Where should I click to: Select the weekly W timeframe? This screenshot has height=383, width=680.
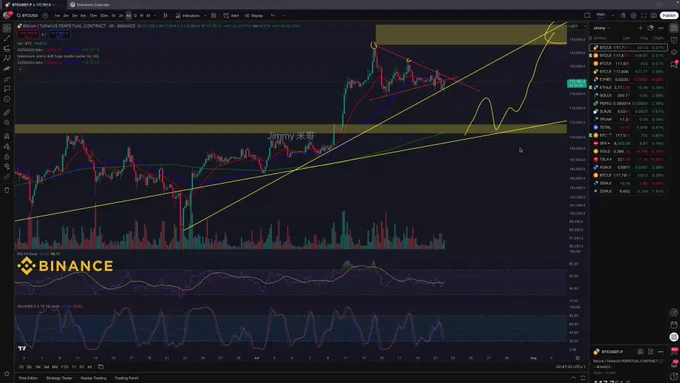pos(142,16)
